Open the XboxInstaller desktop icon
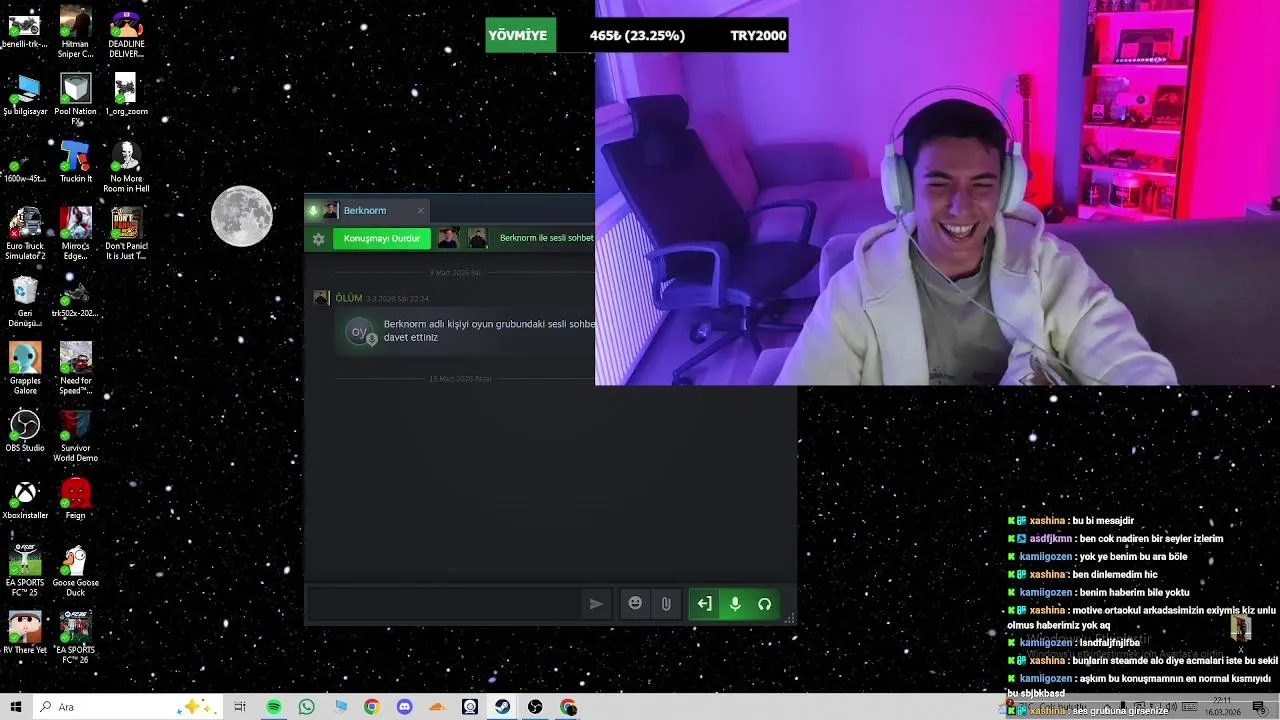Screen dimensions: 1280x720 point(25,498)
